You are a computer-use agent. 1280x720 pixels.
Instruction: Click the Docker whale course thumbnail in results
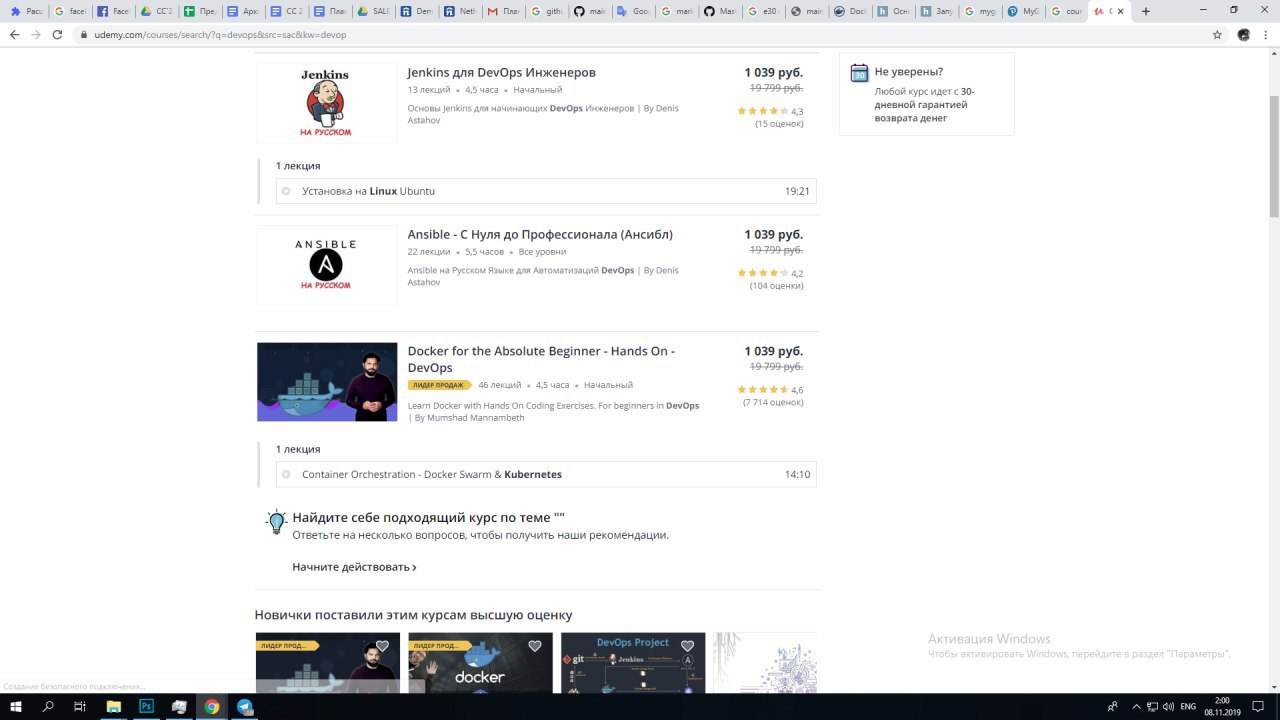327,382
